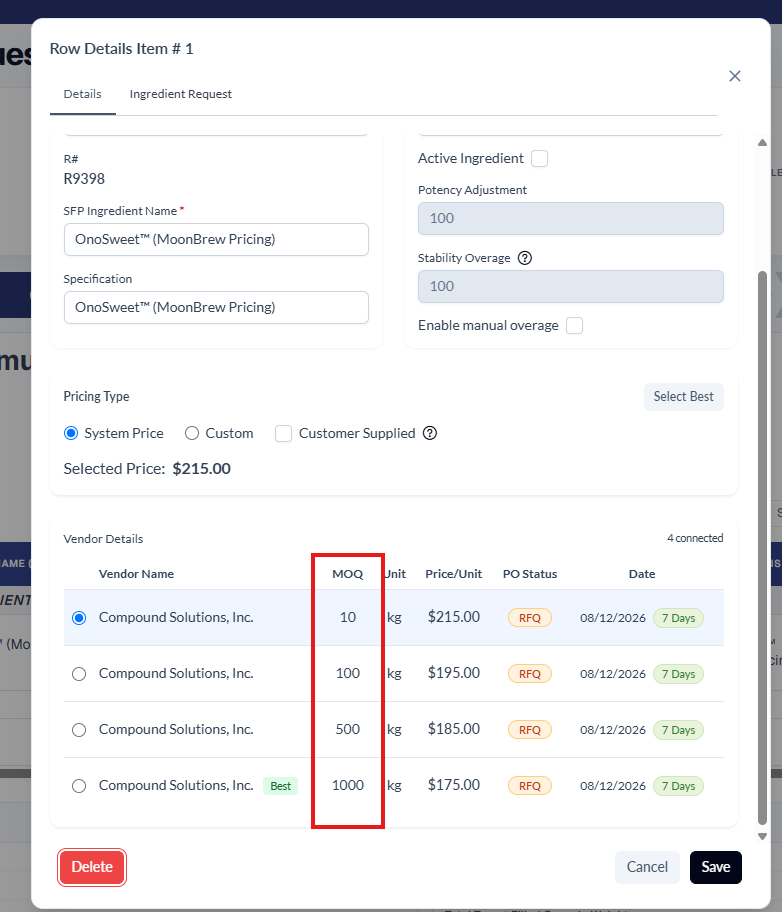The width and height of the screenshot is (782, 912).
Task: Click the Potency Adjustment field
Action: [571, 219]
